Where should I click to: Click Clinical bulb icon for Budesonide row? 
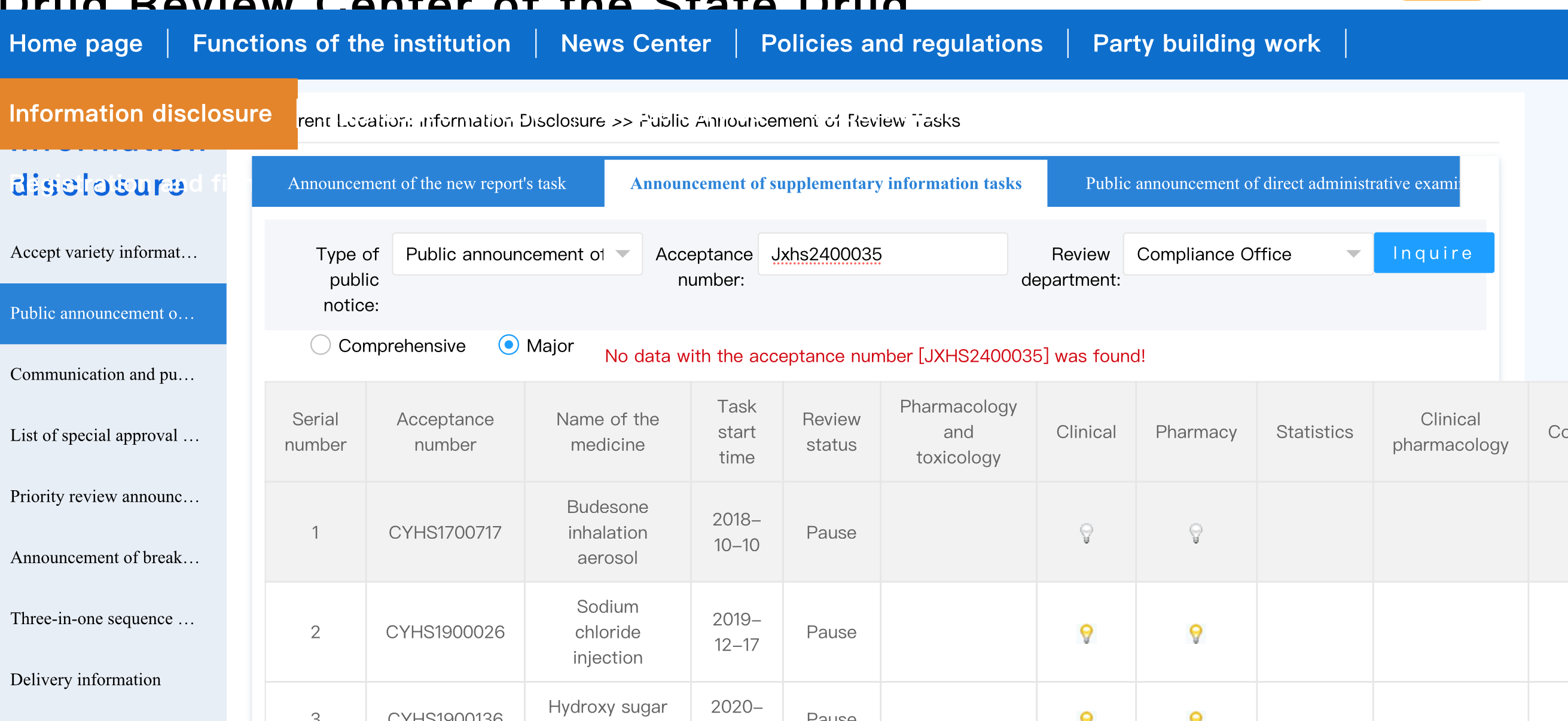1086,533
